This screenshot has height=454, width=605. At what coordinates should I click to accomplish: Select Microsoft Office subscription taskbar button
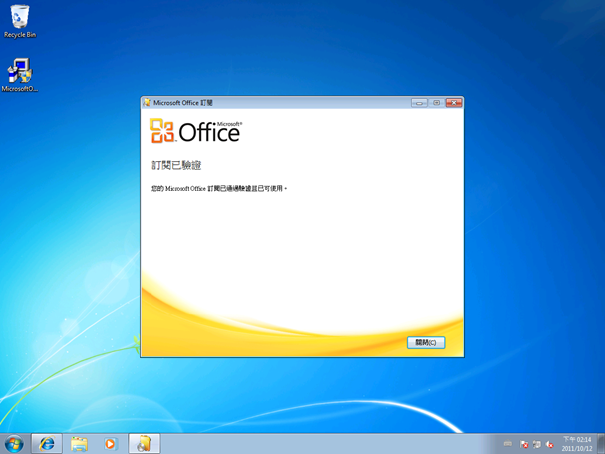[x=144, y=444]
